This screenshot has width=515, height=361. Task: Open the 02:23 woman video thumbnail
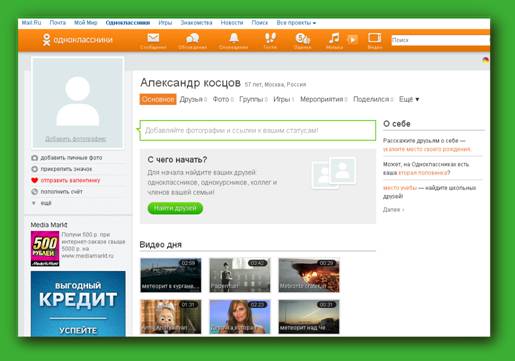point(240,317)
